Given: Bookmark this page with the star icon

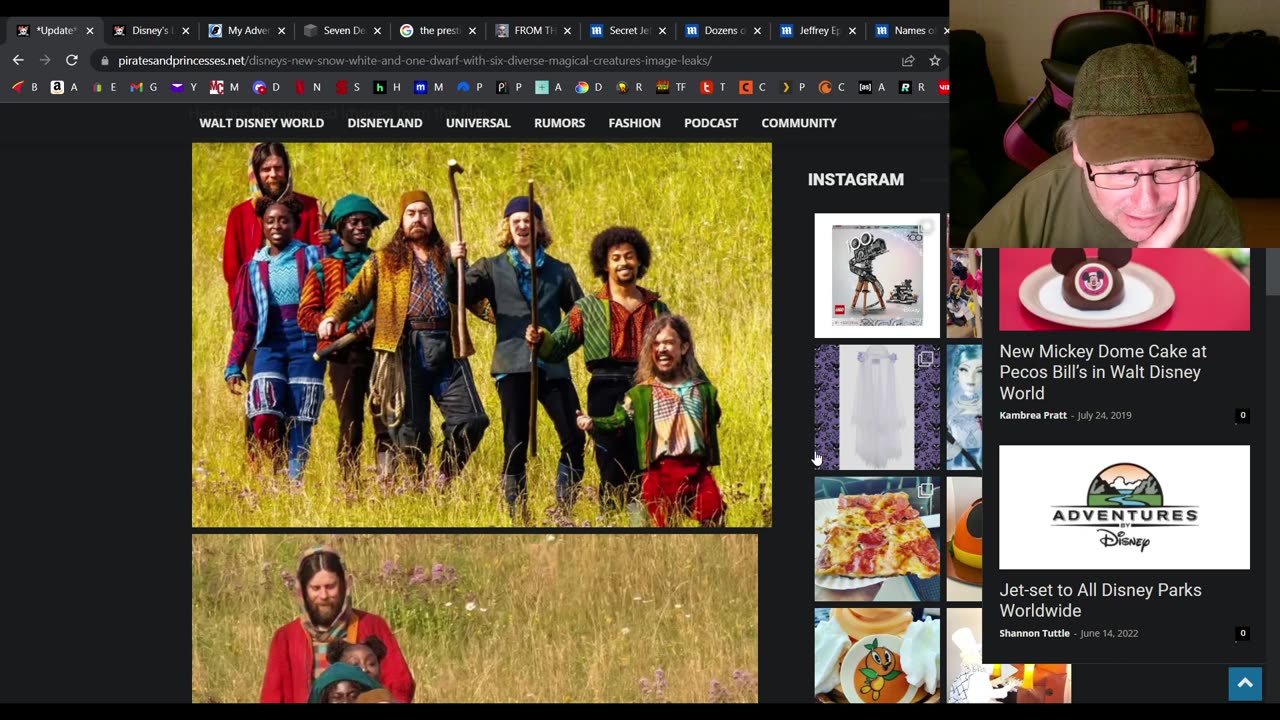Looking at the screenshot, I should click(x=935, y=60).
